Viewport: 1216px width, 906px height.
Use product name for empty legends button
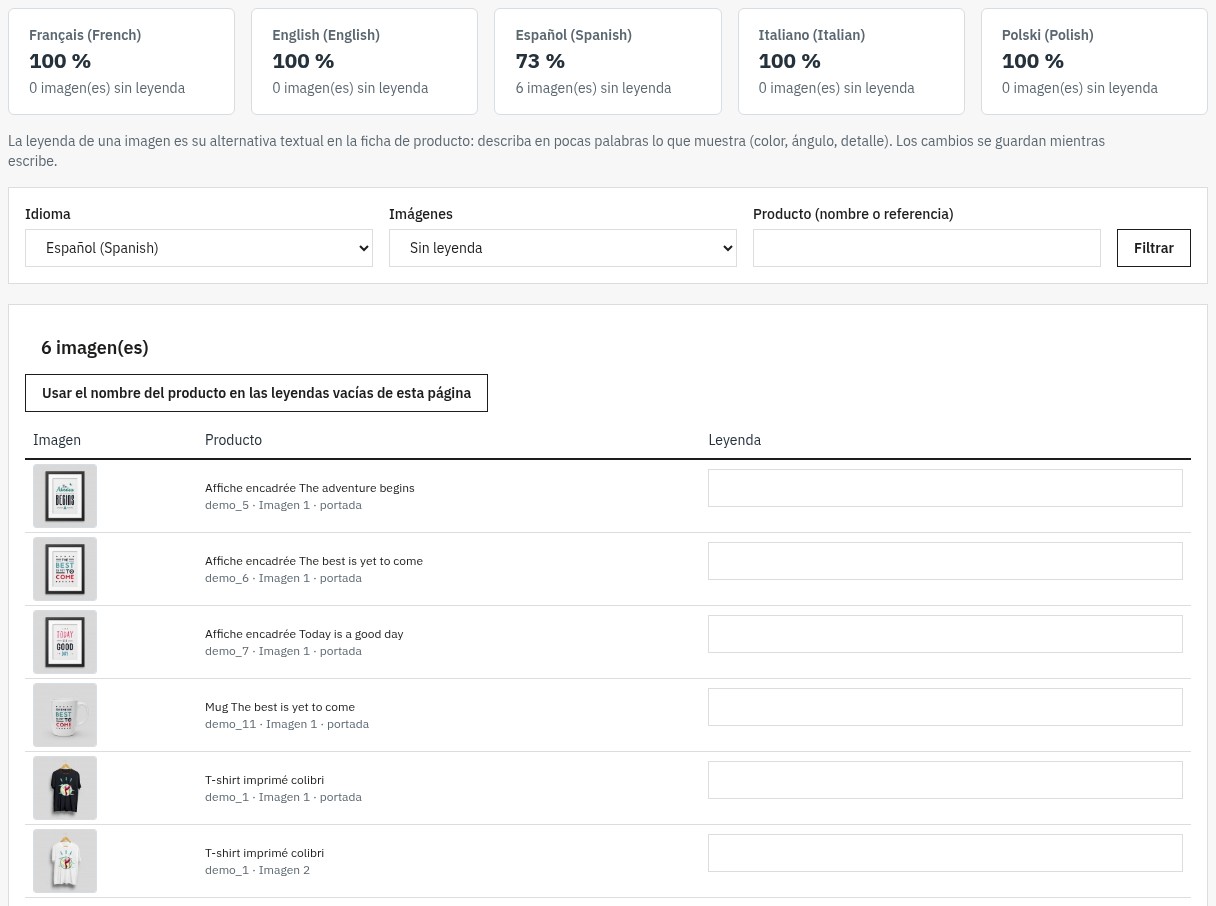(x=256, y=393)
